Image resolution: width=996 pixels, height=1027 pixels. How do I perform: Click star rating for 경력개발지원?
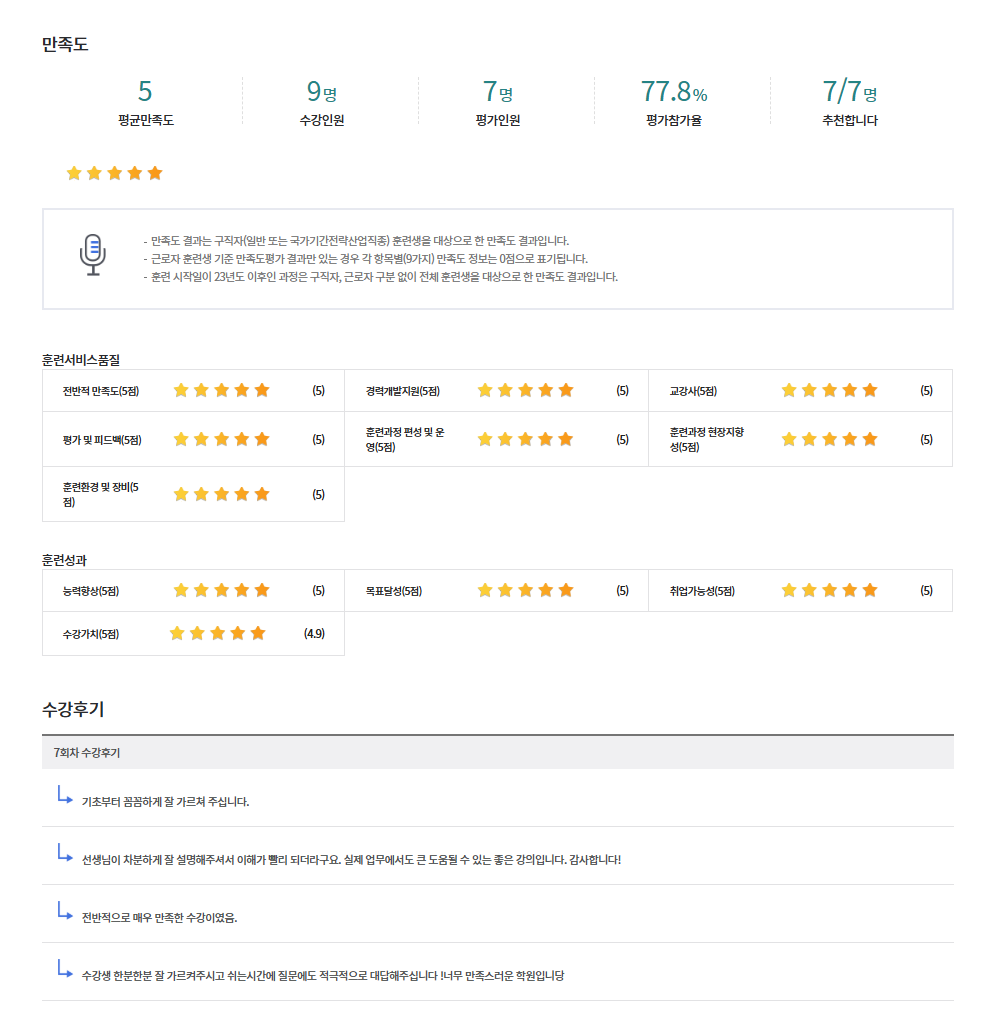point(525,390)
